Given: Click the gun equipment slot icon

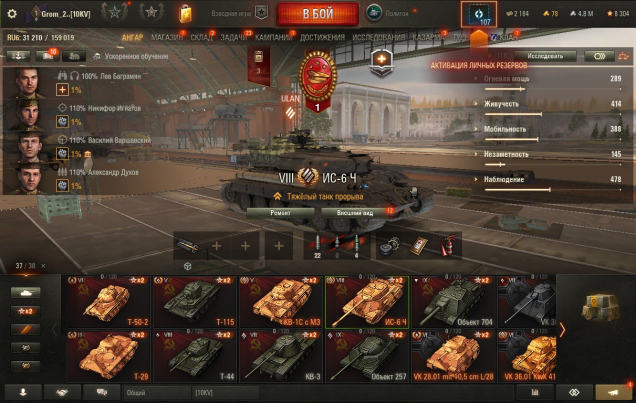Looking at the screenshot, I should coord(187,246).
